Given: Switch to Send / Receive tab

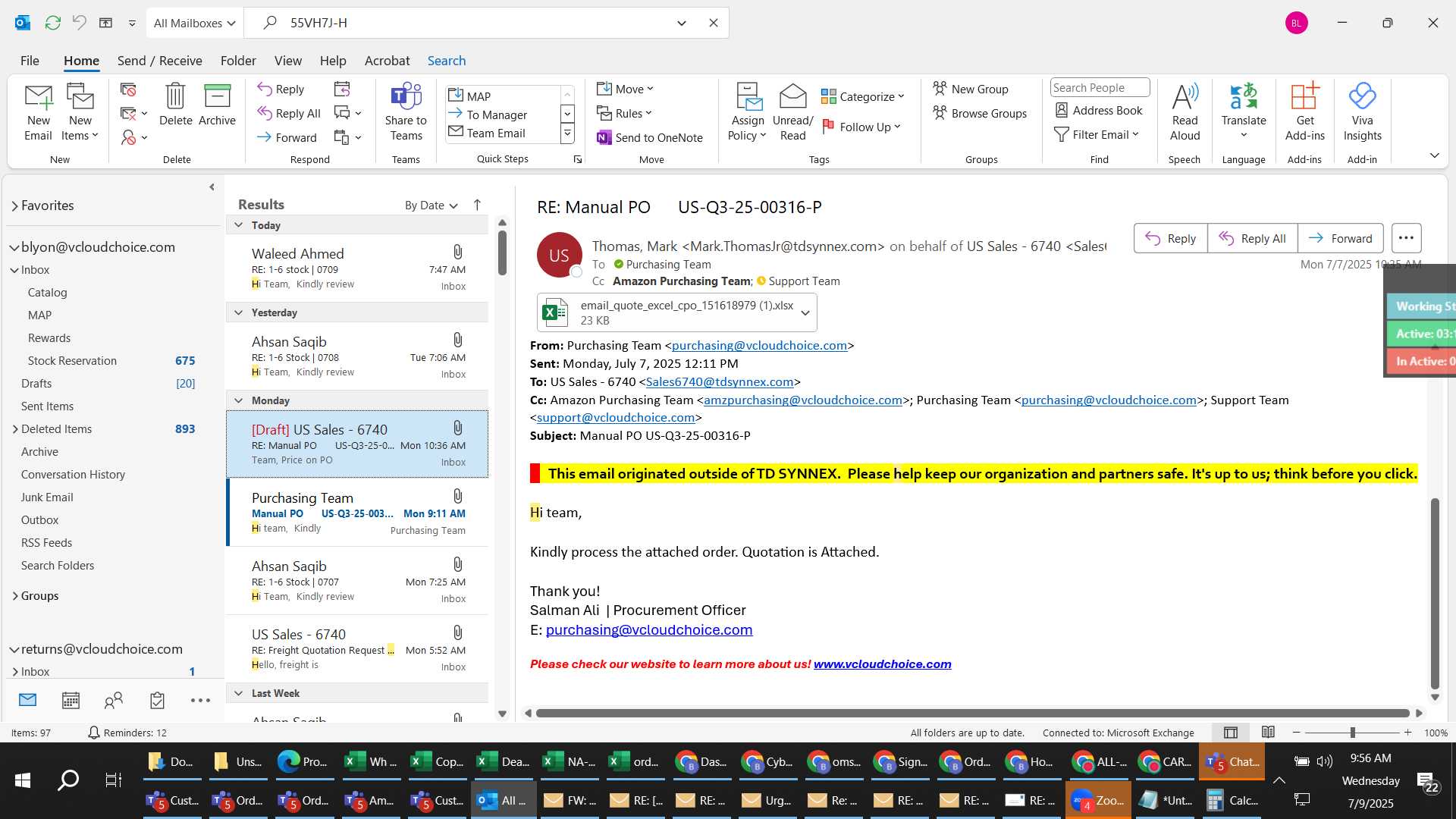Looking at the screenshot, I should pos(159,61).
